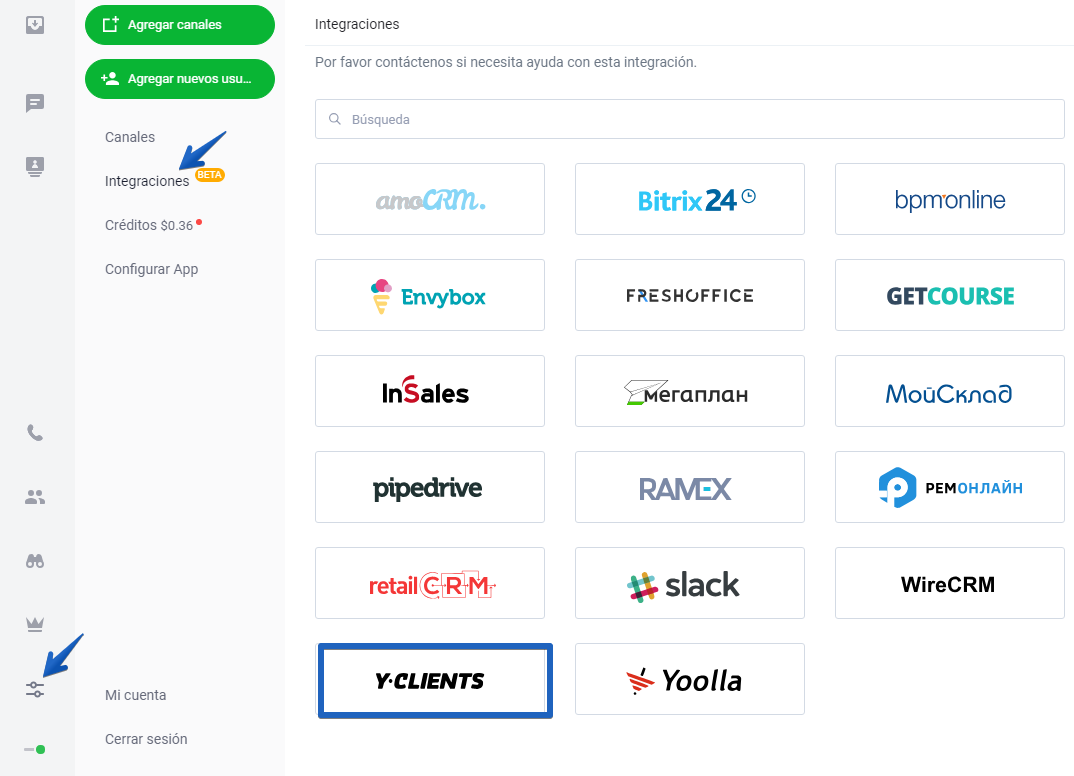
Task: Click the Agregar nuevos usuarios button
Action: pyautogui.click(x=180, y=79)
